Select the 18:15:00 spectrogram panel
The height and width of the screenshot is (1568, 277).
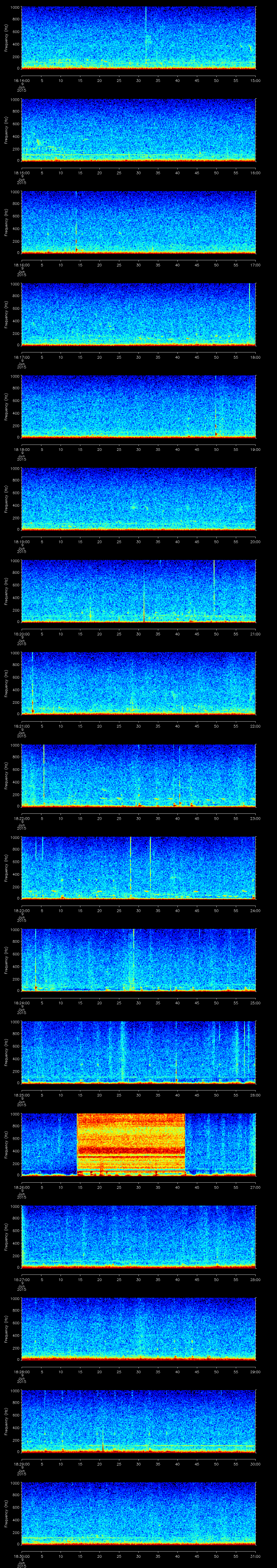138,130
